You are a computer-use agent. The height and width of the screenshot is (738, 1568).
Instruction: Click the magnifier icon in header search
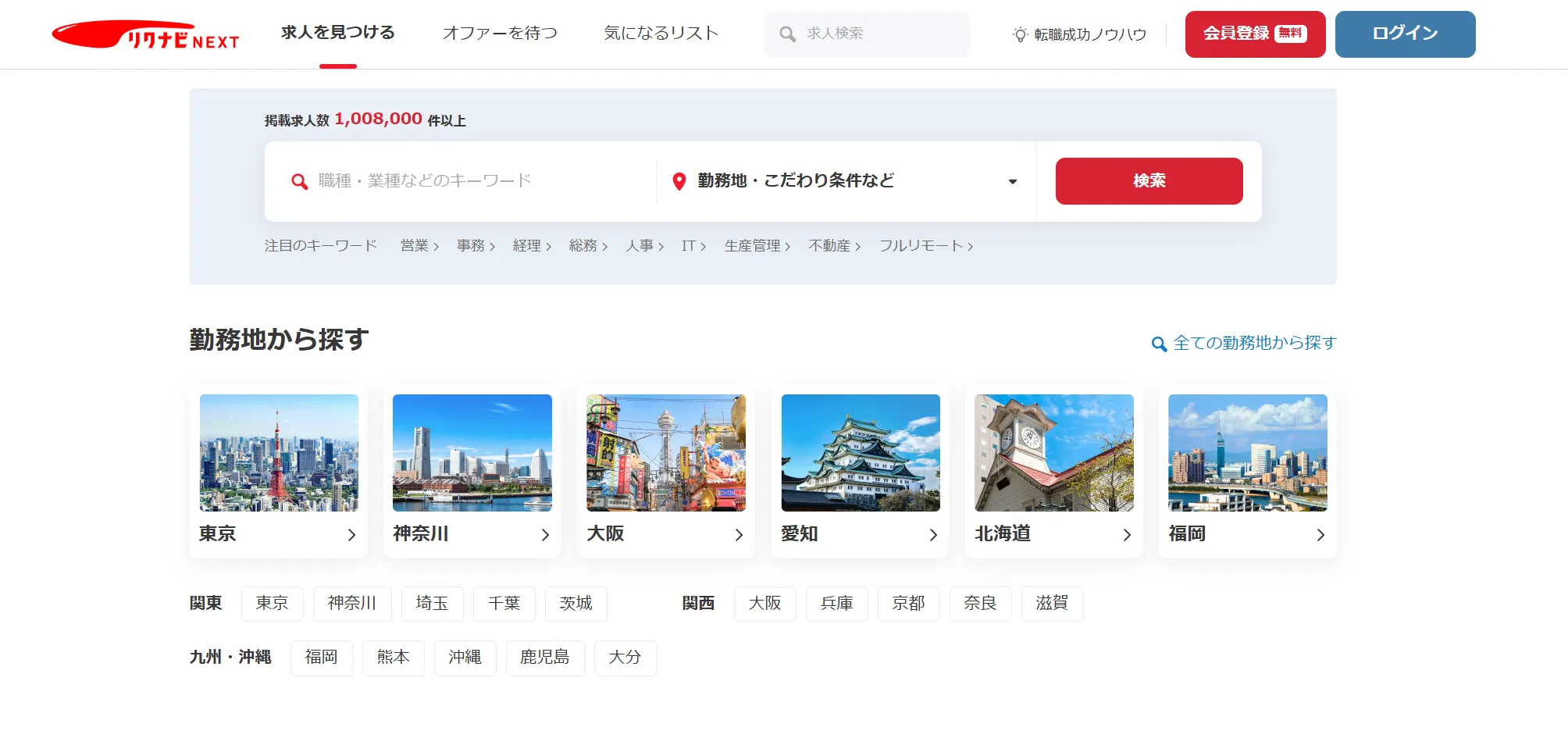pyautogui.click(x=788, y=34)
